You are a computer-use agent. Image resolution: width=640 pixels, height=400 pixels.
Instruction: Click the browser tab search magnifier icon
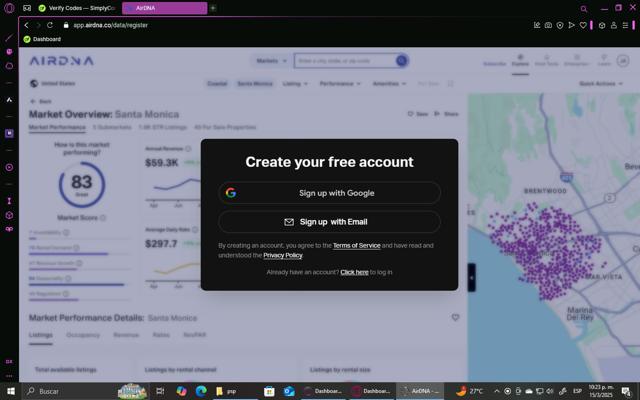click(x=584, y=9)
